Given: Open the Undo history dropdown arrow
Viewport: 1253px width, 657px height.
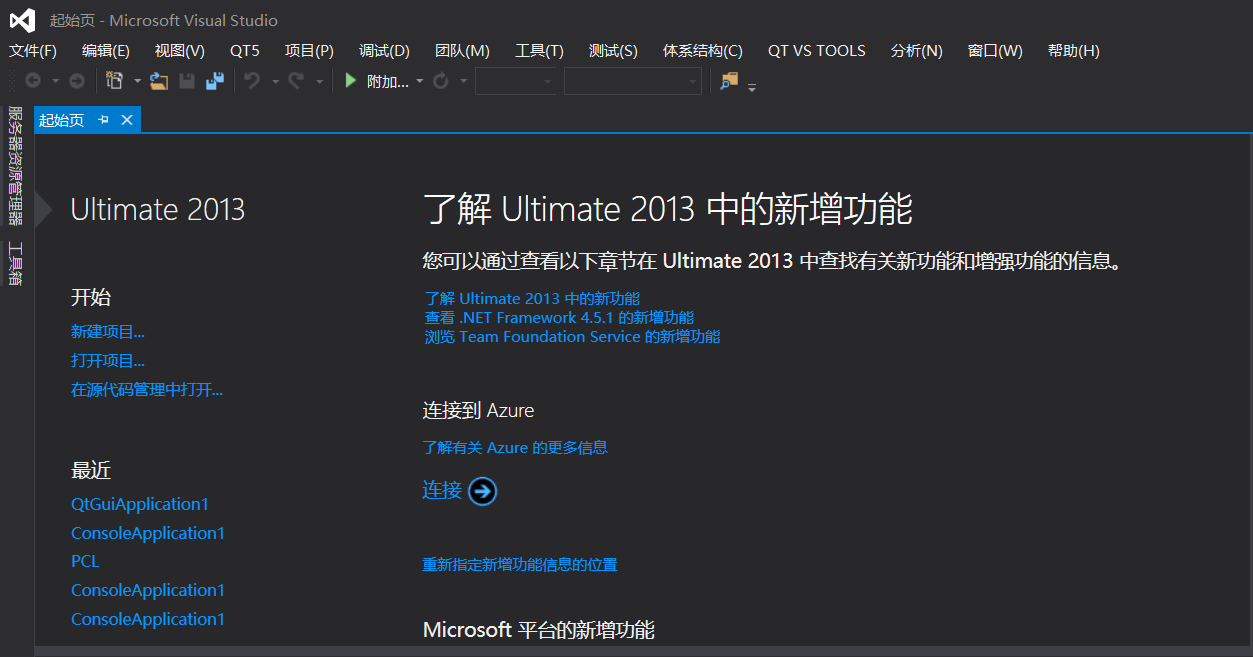Looking at the screenshot, I should tap(274, 81).
